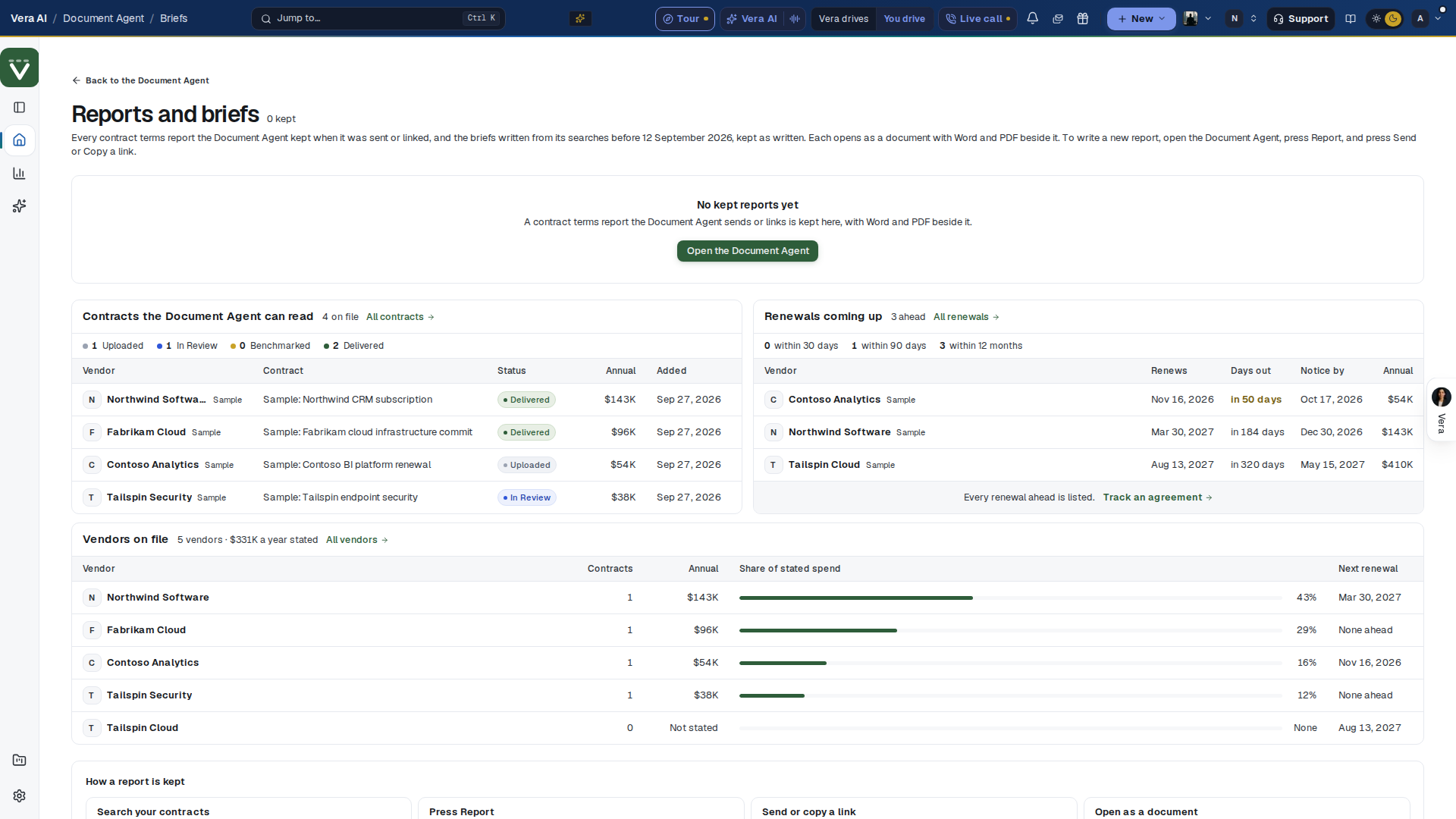Open the bar chart analytics sidebar icon

pyautogui.click(x=20, y=174)
